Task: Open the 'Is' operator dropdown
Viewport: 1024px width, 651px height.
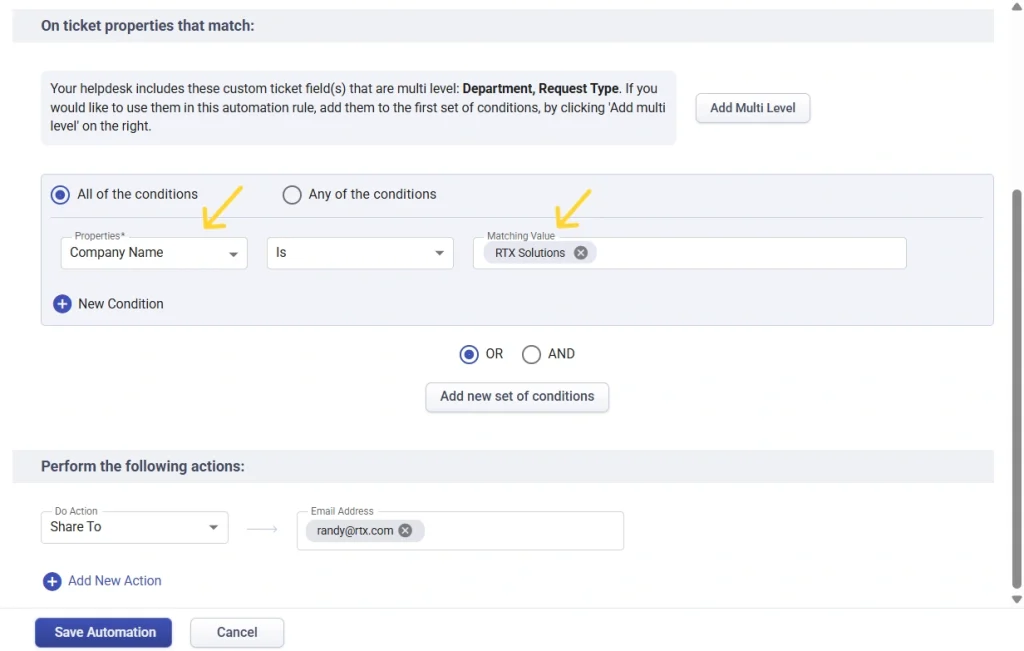Action: 360,253
